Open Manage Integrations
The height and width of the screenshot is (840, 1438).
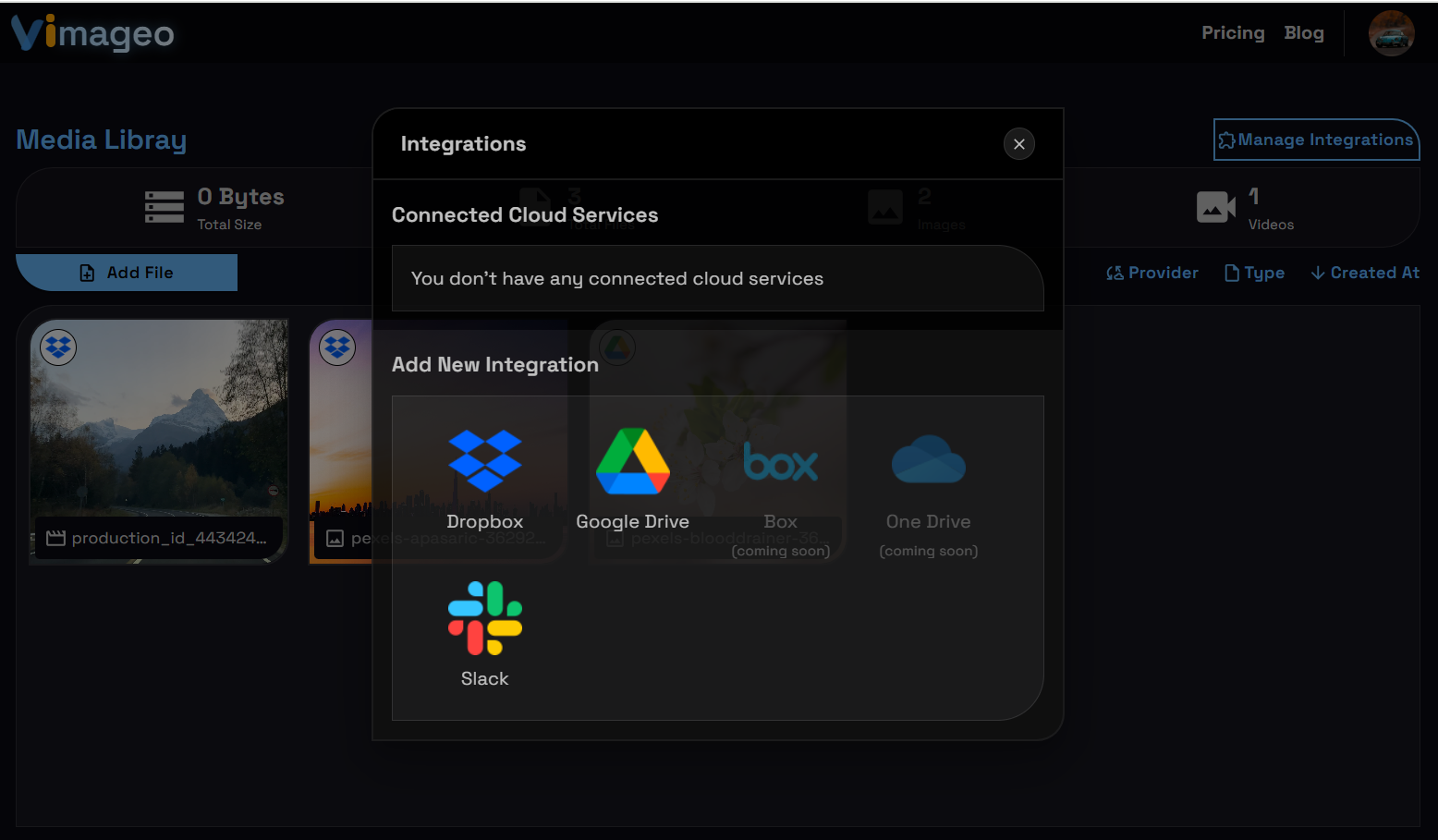(x=1316, y=140)
